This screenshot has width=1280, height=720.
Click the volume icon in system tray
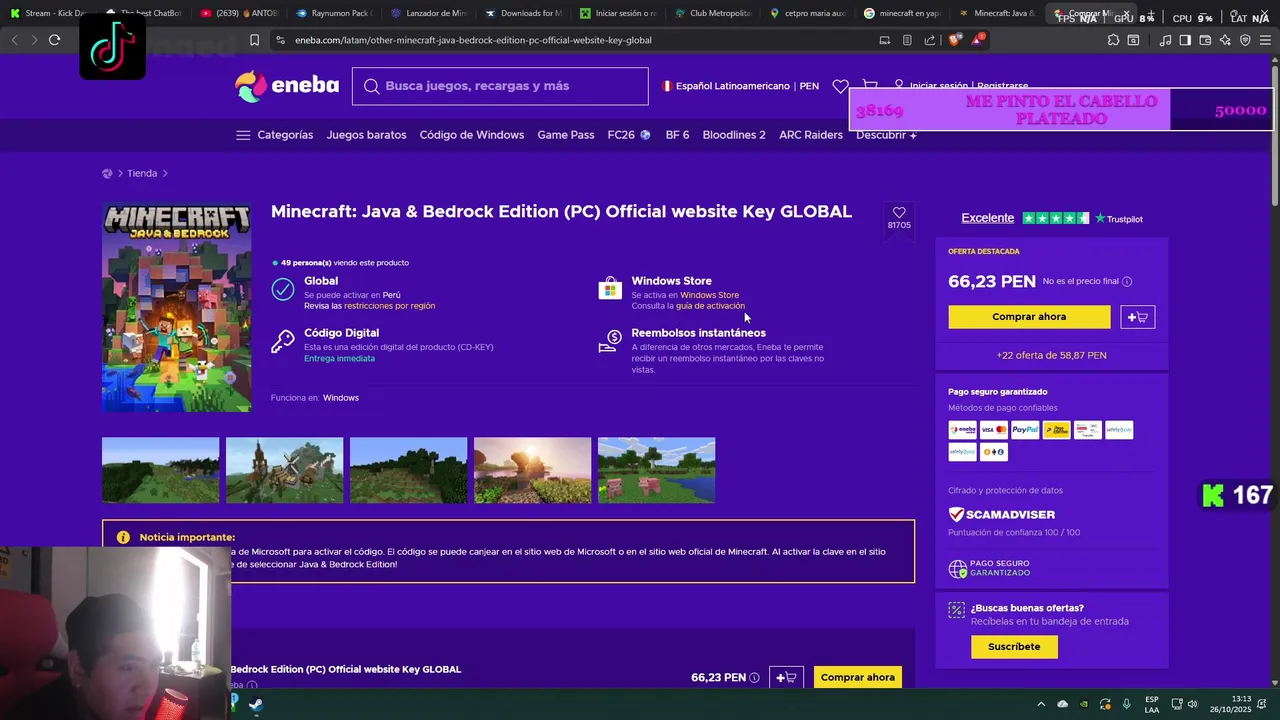tap(1192, 704)
